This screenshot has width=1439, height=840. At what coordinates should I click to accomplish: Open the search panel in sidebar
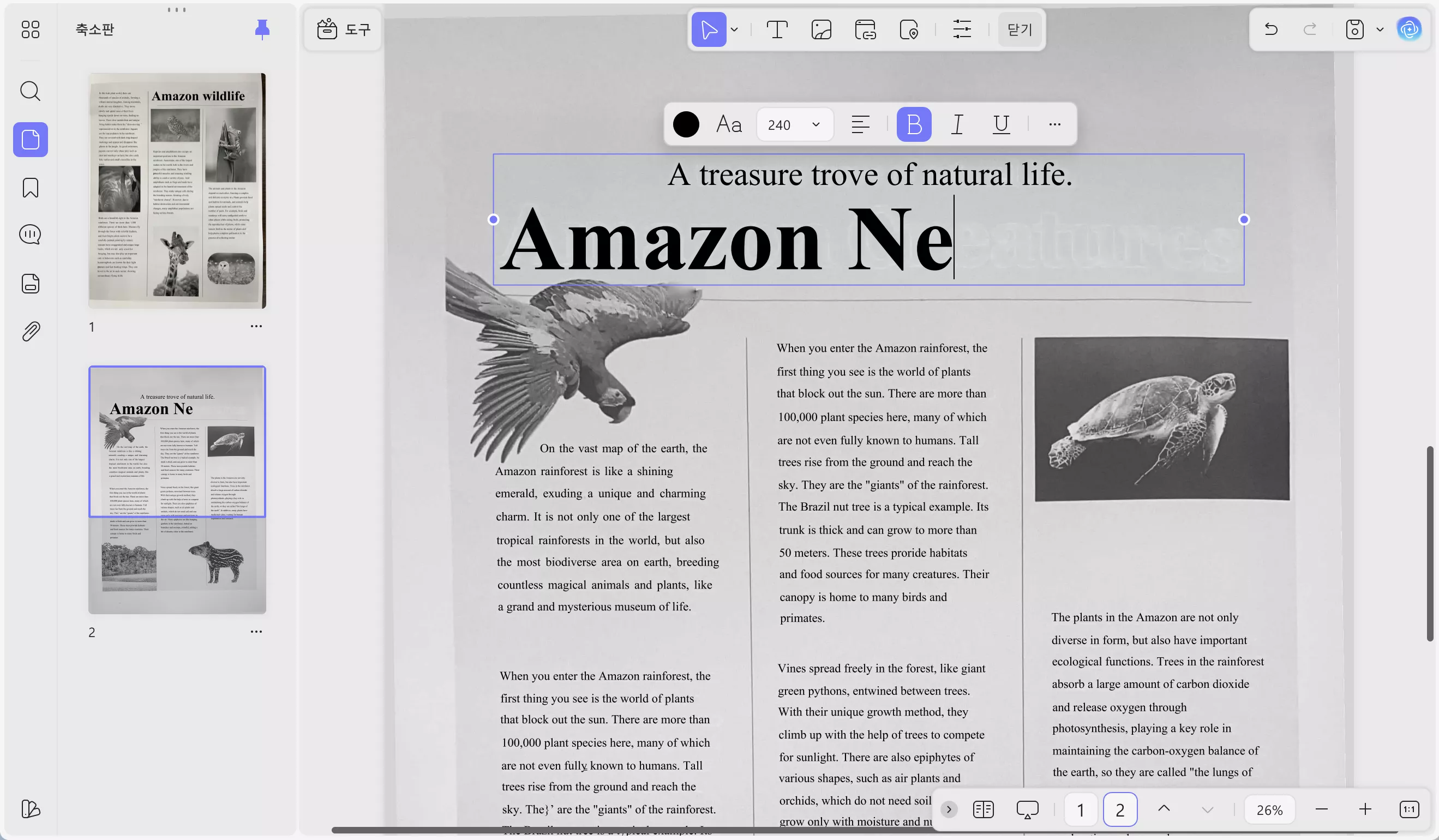(x=30, y=91)
